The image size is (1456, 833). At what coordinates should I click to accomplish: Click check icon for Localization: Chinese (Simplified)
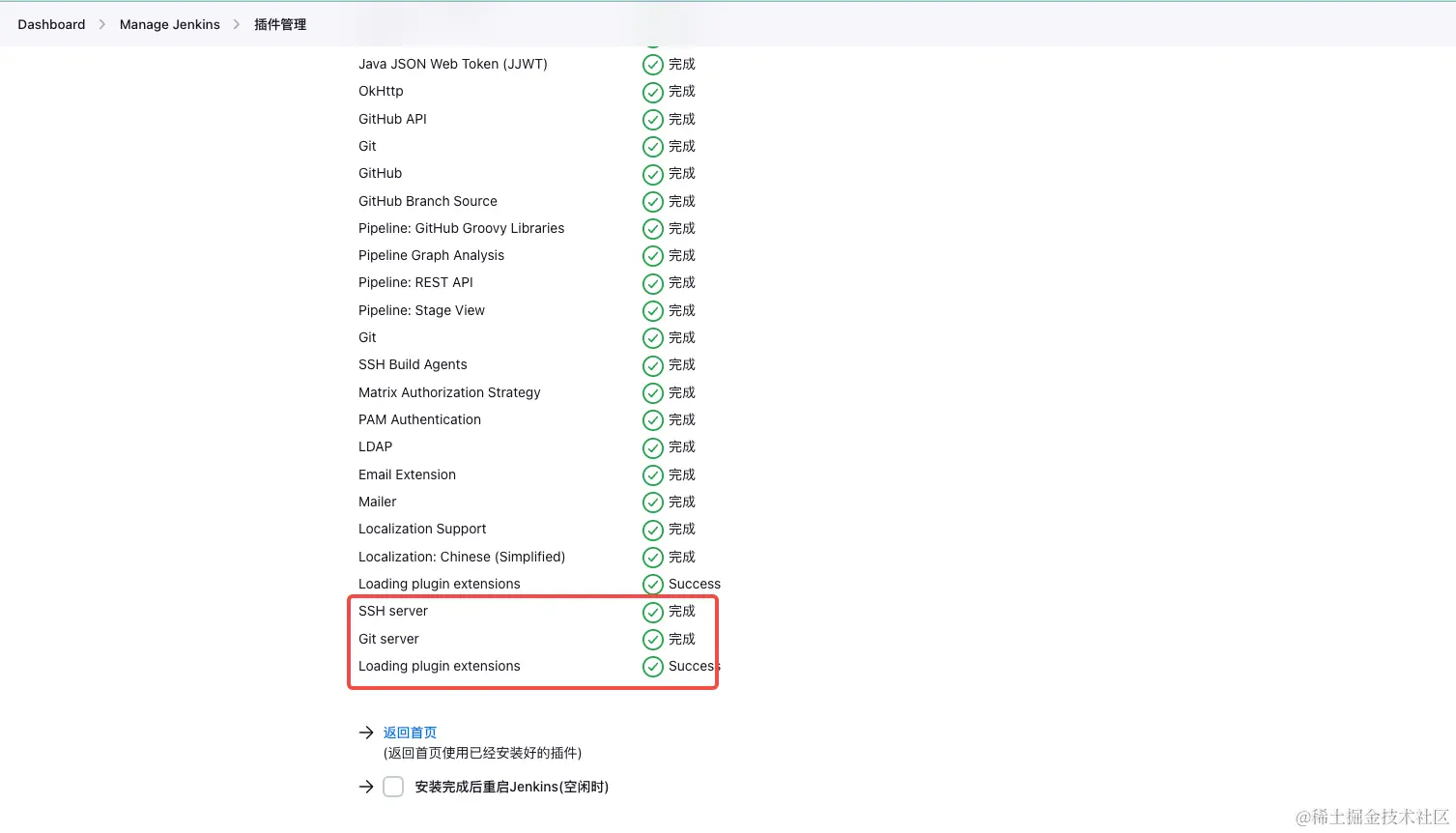point(653,558)
